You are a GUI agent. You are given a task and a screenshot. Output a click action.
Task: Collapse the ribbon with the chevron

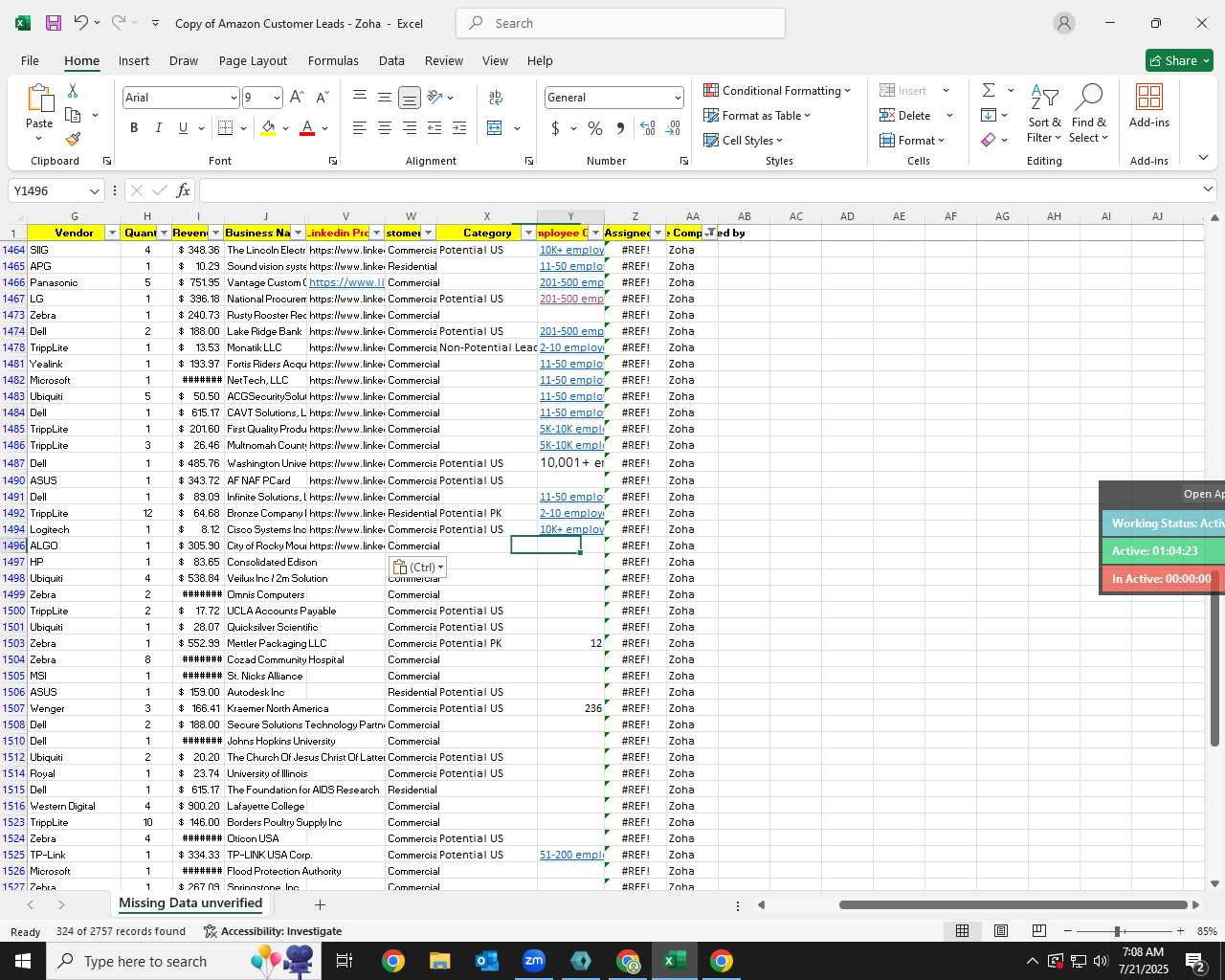tap(1203, 158)
